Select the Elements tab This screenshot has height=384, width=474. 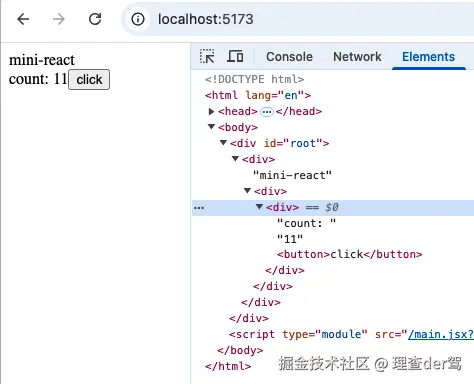pyautogui.click(x=428, y=57)
